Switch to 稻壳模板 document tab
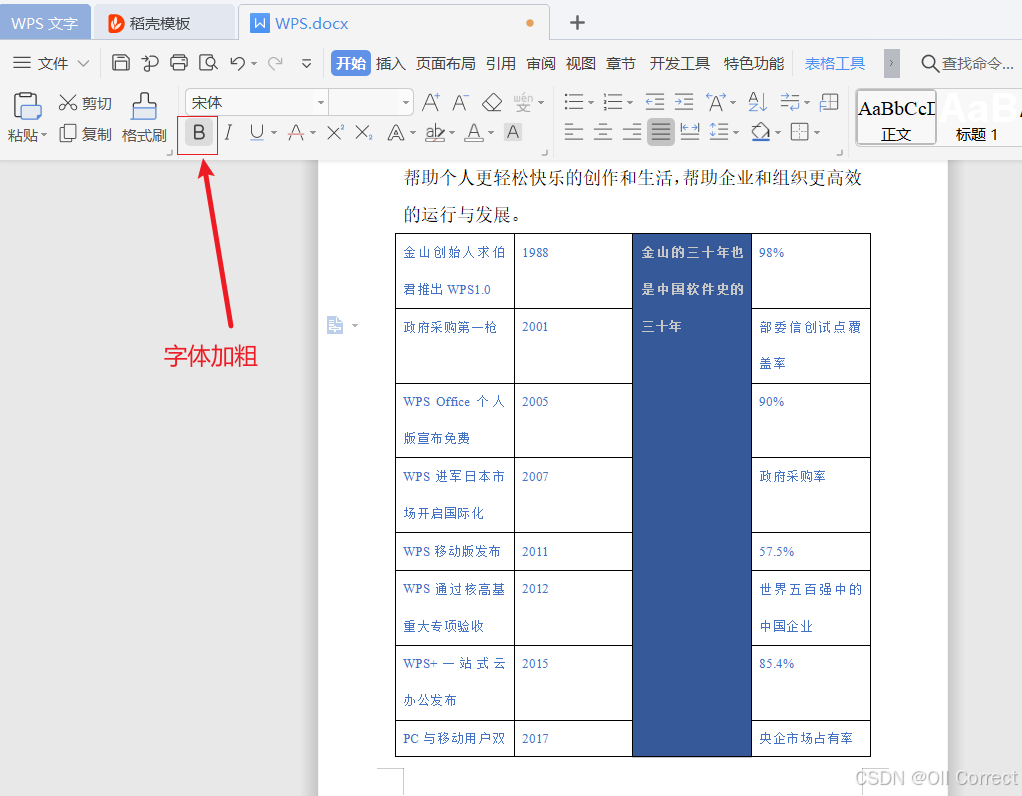The image size is (1022, 796). coord(164,23)
